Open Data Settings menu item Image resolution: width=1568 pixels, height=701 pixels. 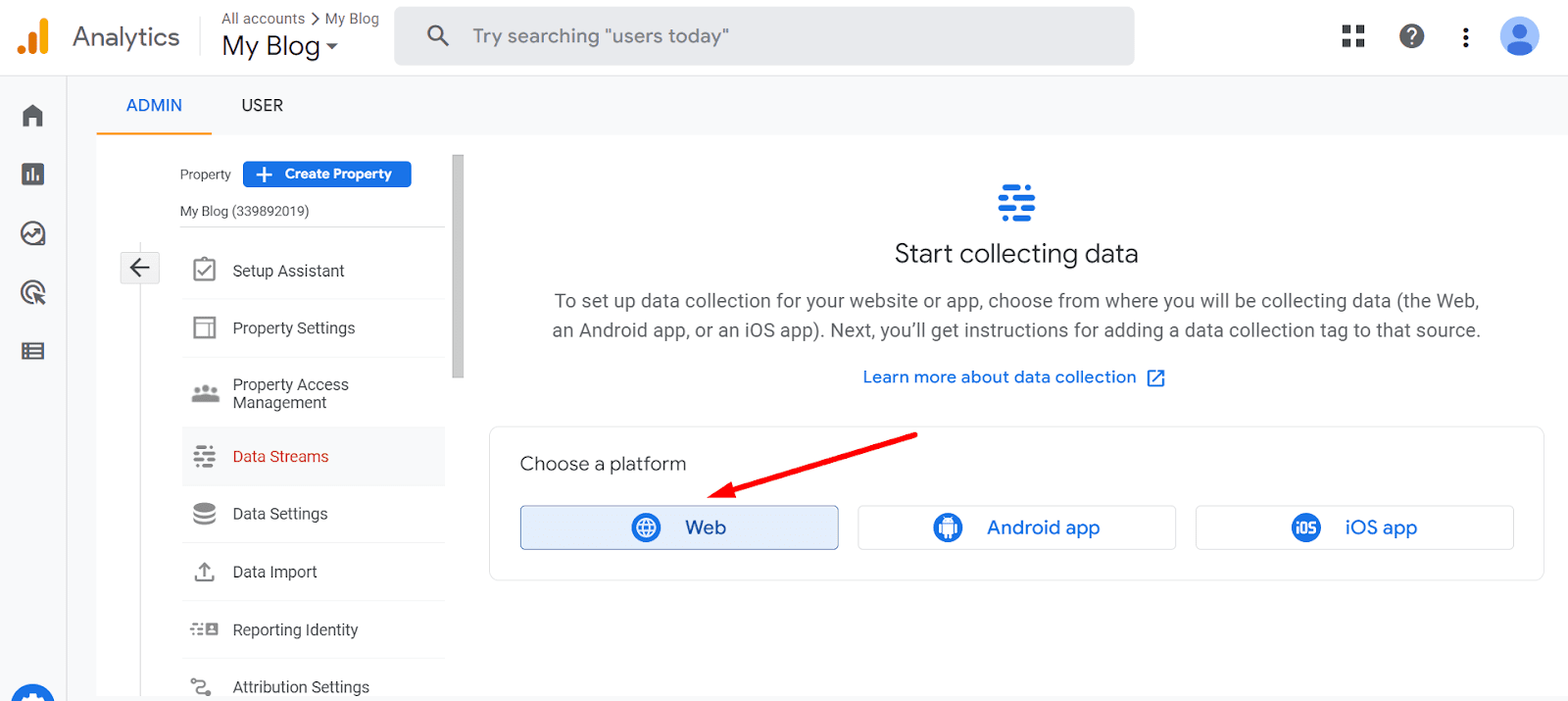[x=314, y=514]
